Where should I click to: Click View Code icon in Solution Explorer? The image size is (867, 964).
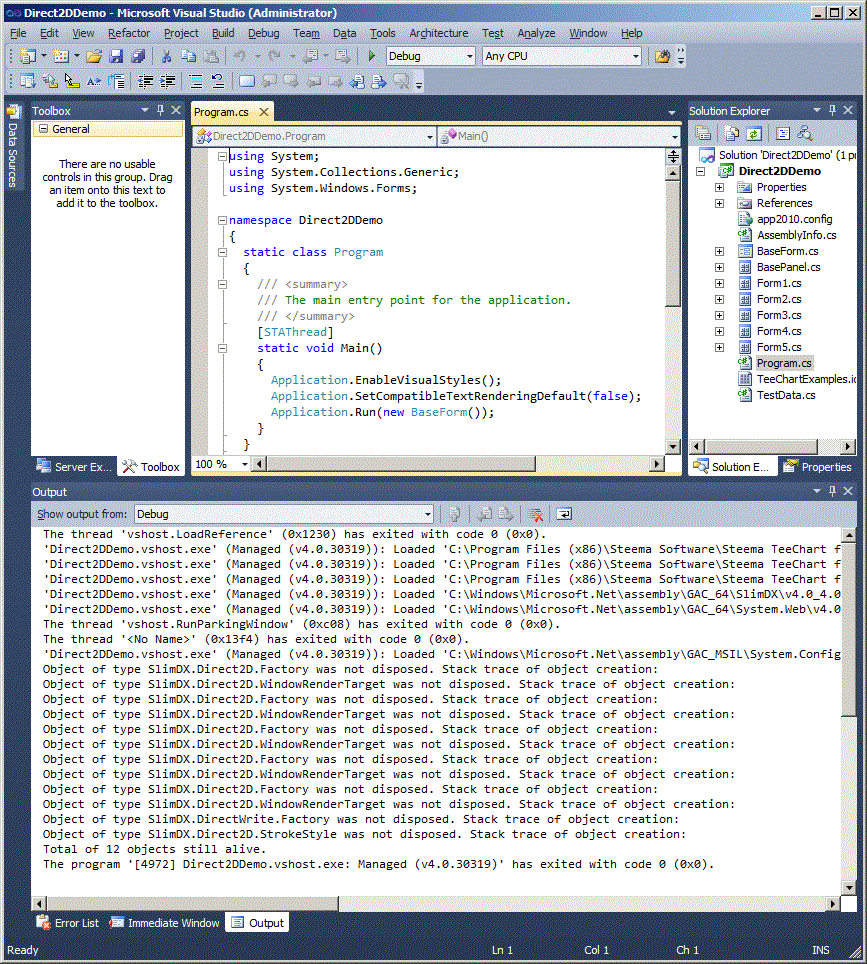point(782,133)
